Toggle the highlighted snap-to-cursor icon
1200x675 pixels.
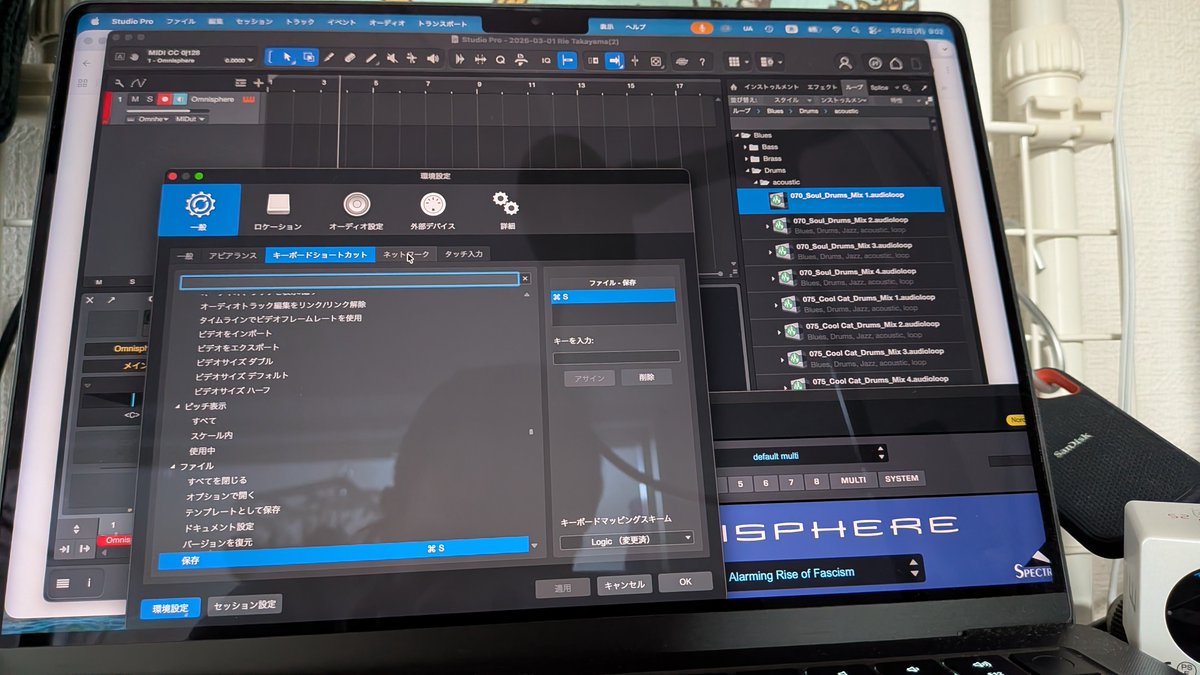pos(568,60)
